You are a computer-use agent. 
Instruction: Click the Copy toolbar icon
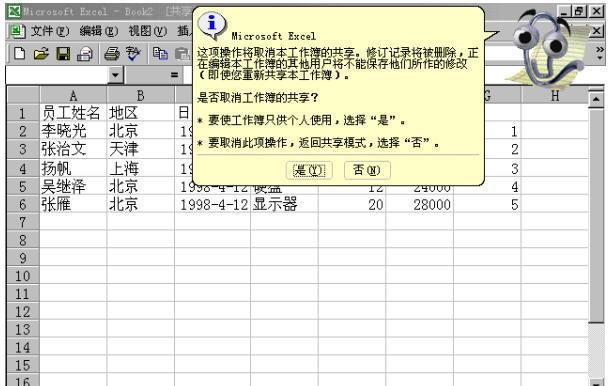tap(160, 53)
